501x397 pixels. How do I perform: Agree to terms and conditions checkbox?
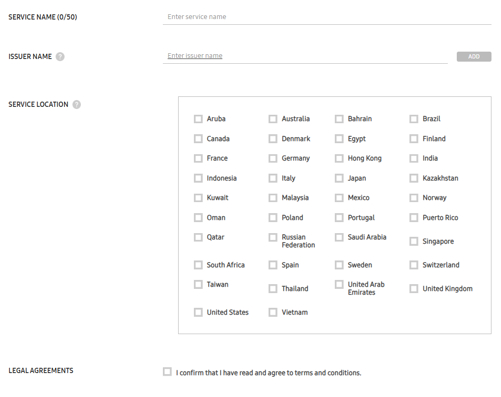[167, 372]
